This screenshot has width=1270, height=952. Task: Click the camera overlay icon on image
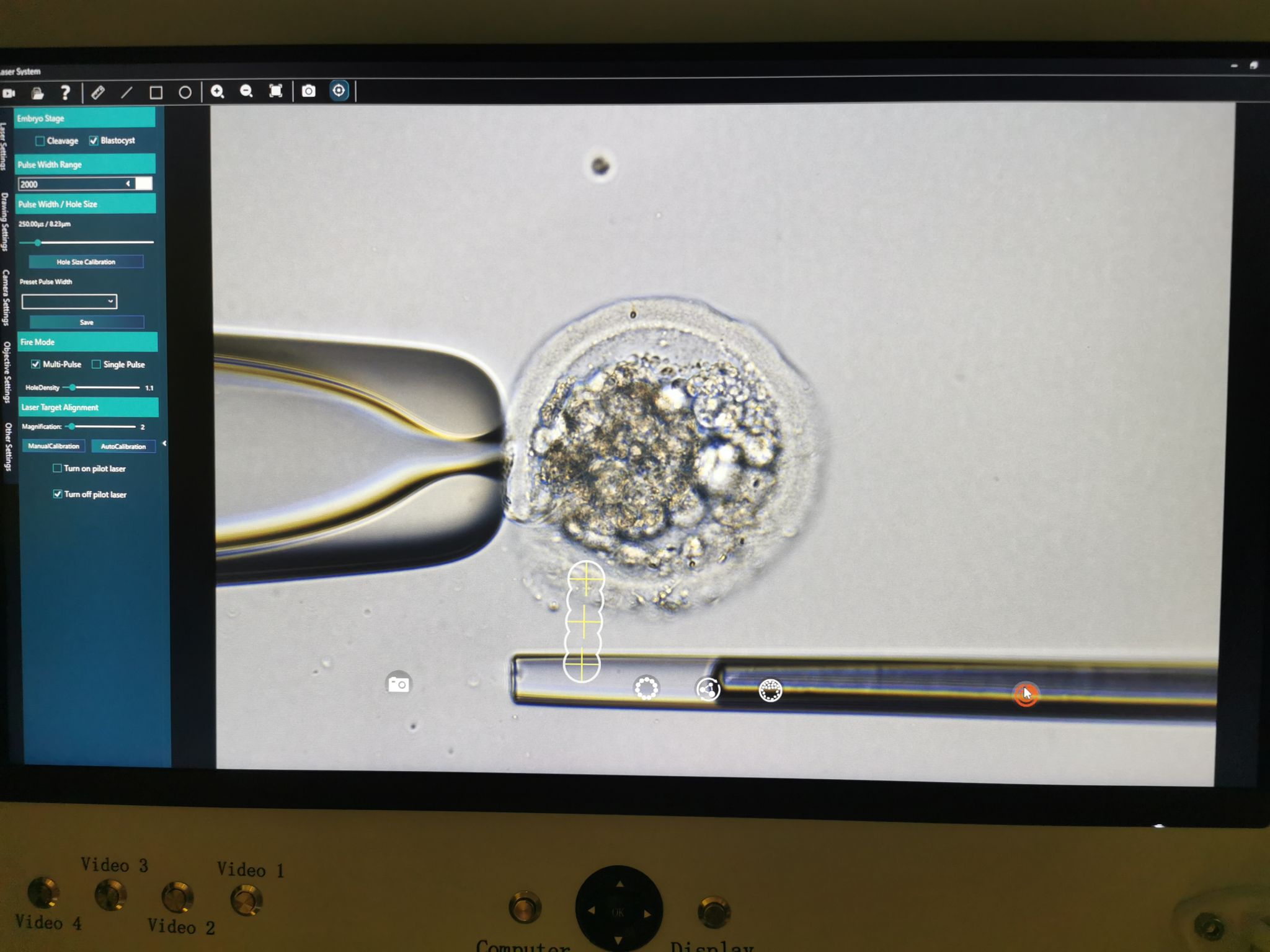[x=398, y=684]
